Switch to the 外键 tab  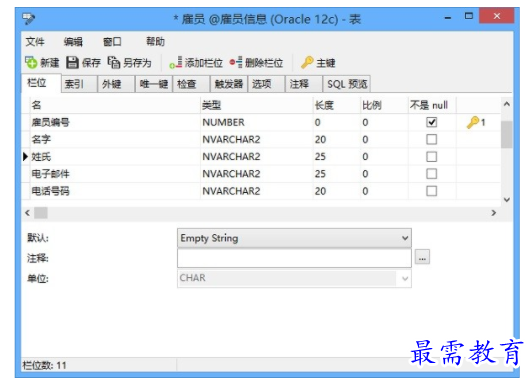coord(116,84)
